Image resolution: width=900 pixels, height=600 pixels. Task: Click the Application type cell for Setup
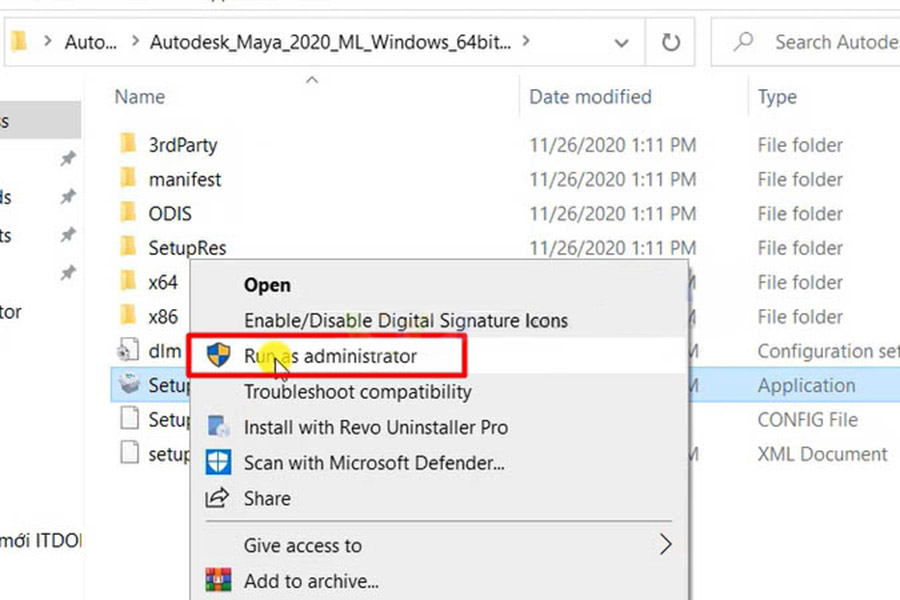(806, 385)
